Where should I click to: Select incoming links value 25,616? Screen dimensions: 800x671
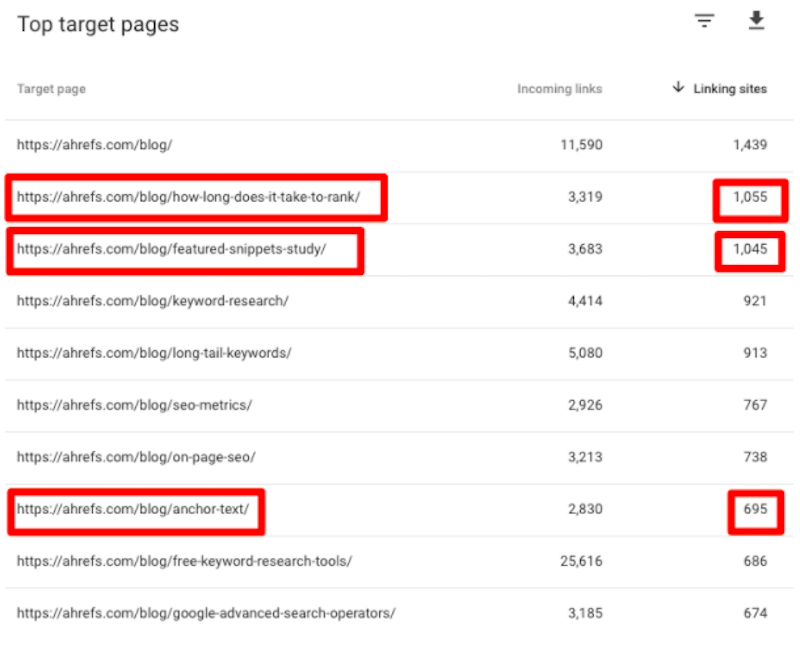tap(581, 561)
